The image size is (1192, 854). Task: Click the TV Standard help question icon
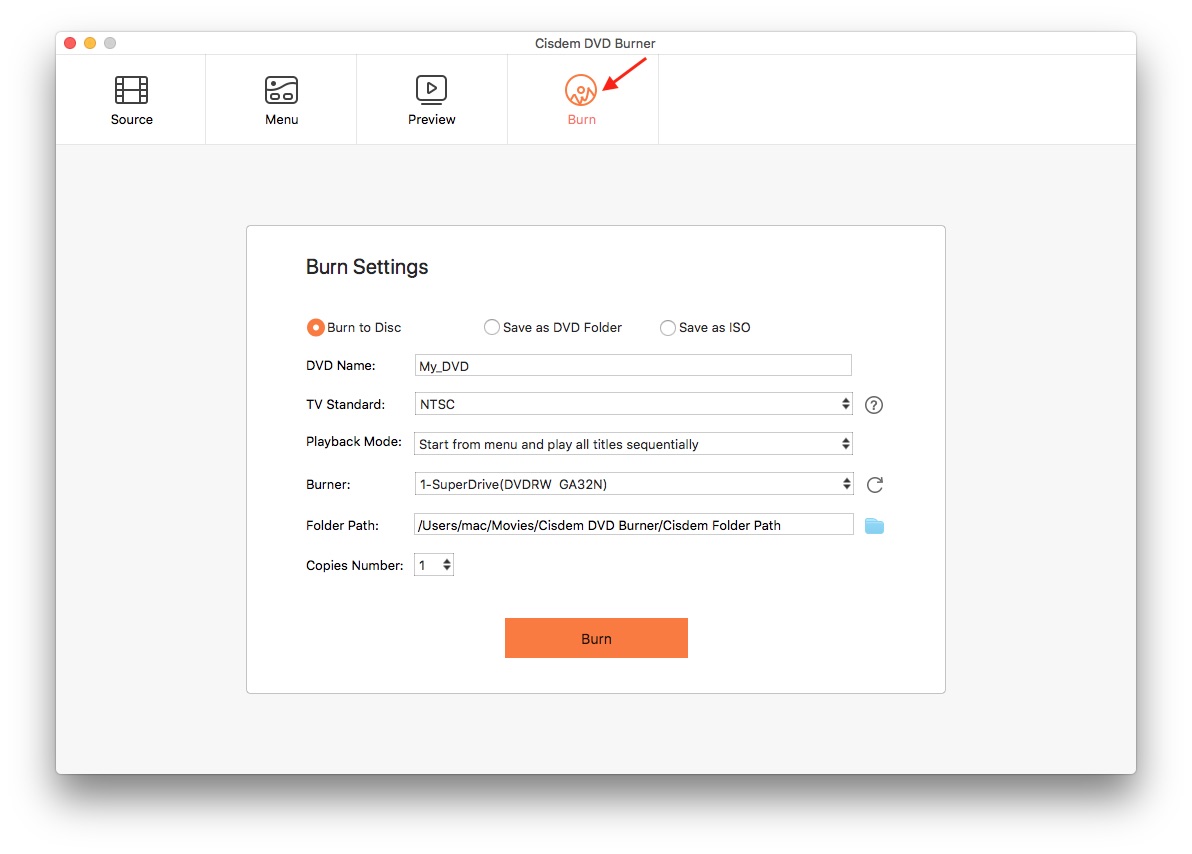(x=874, y=405)
